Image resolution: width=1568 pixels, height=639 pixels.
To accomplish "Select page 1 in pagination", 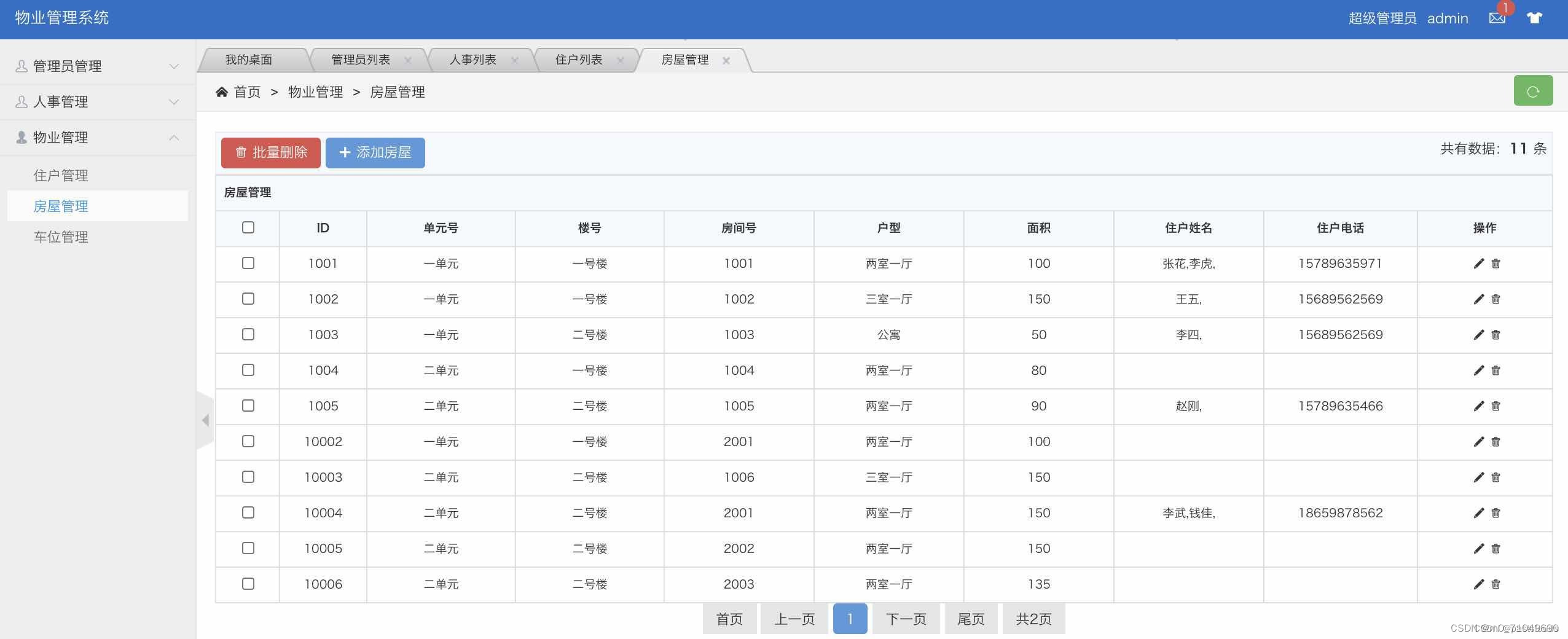I will click(850, 619).
